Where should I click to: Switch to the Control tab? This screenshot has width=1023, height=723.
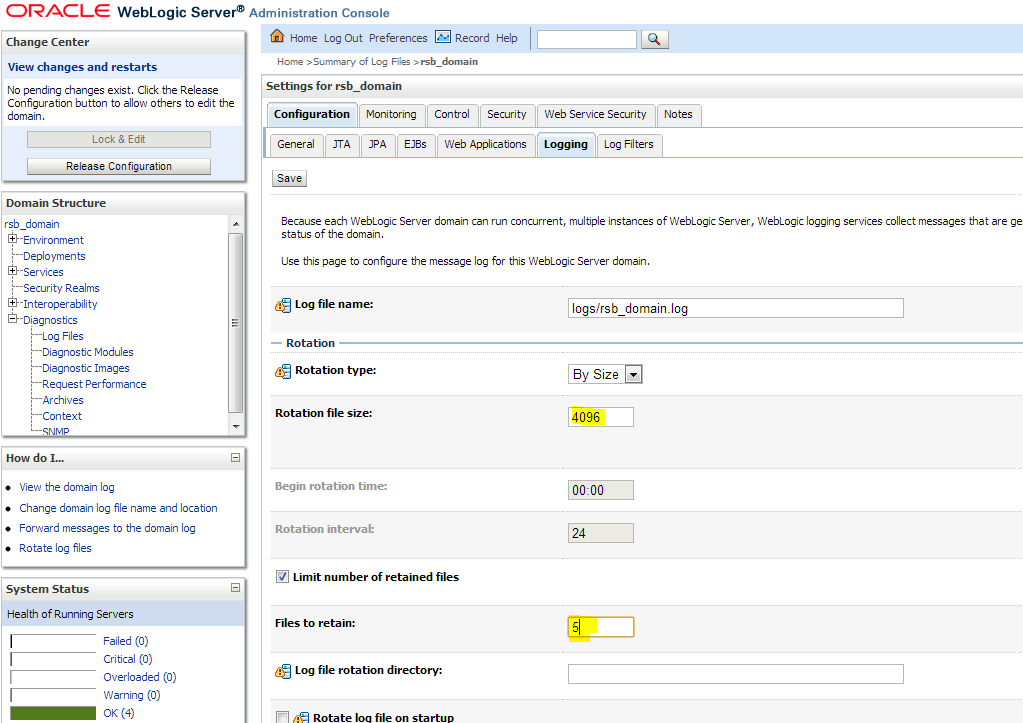coord(451,114)
